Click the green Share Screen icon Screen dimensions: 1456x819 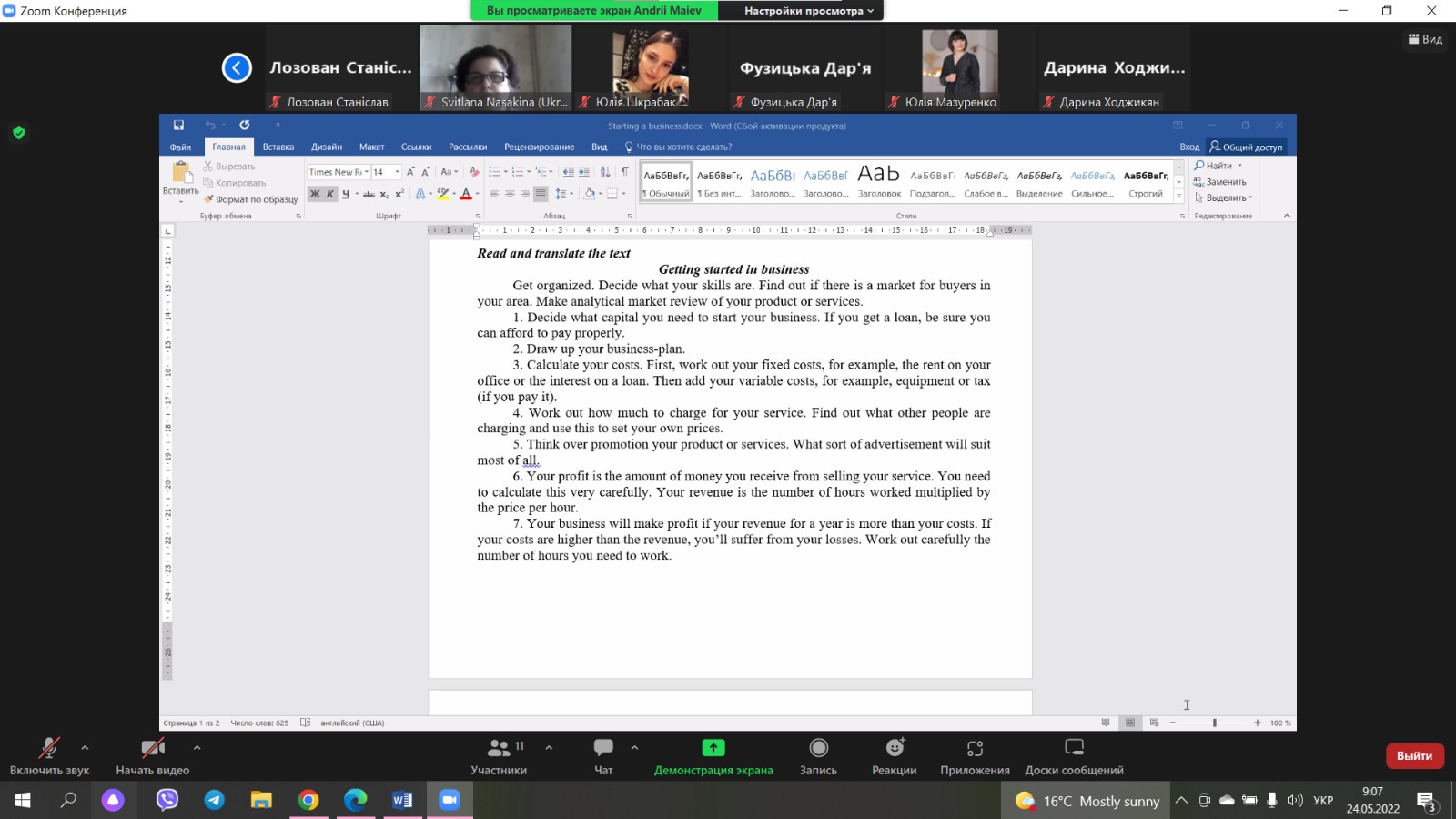(x=713, y=748)
